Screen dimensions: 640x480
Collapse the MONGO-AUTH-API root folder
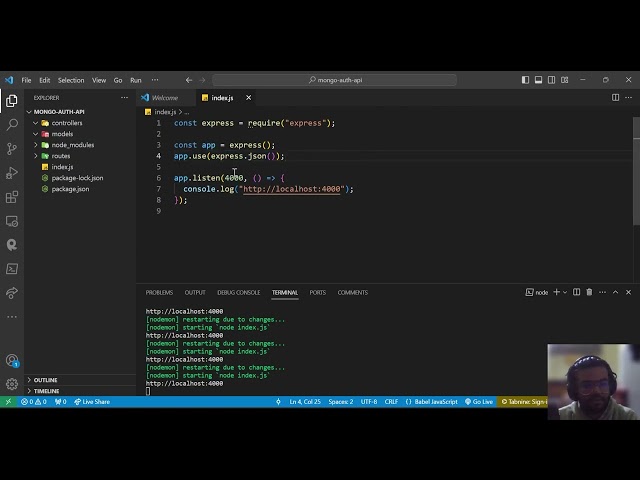pyautogui.click(x=29, y=112)
